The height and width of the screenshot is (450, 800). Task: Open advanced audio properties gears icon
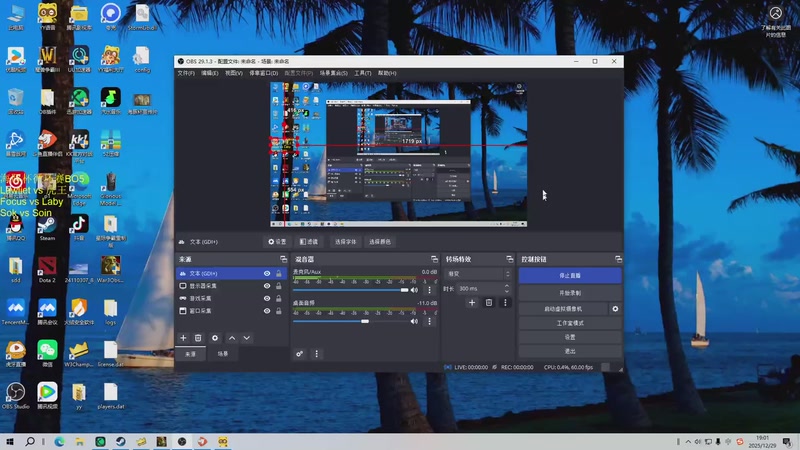point(299,354)
